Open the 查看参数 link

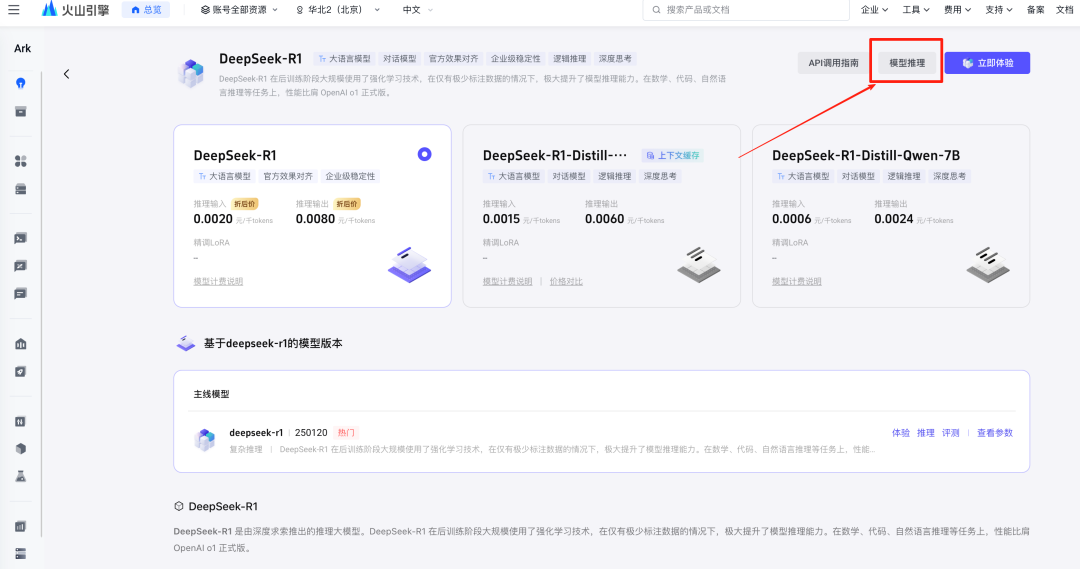(x=995, y=433)
